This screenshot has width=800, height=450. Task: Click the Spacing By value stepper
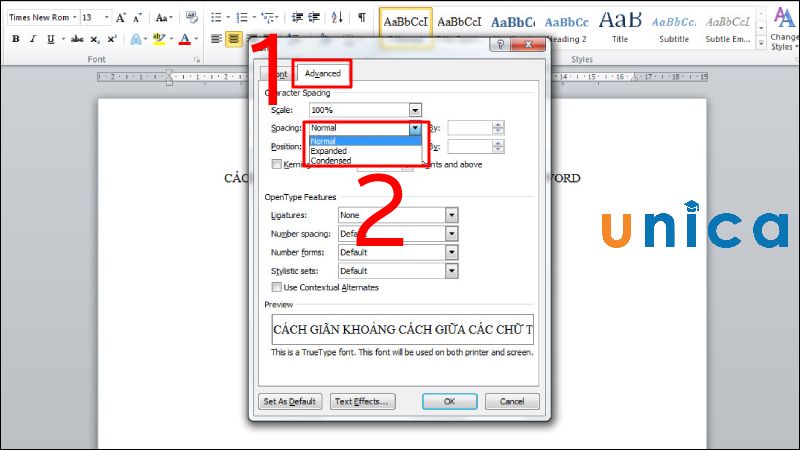click(x=498, y=128)
